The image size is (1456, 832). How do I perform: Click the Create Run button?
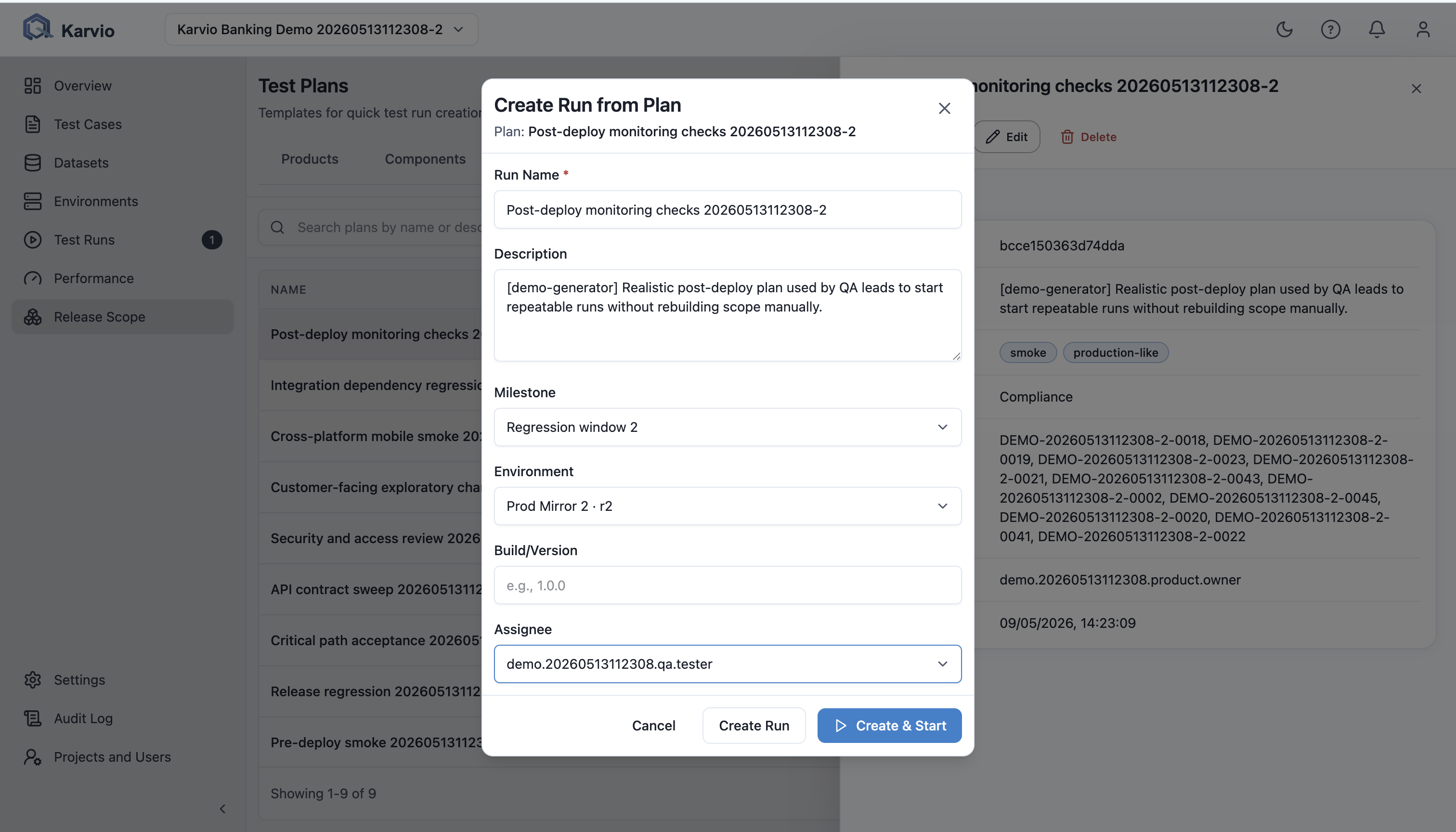point(754,725)
